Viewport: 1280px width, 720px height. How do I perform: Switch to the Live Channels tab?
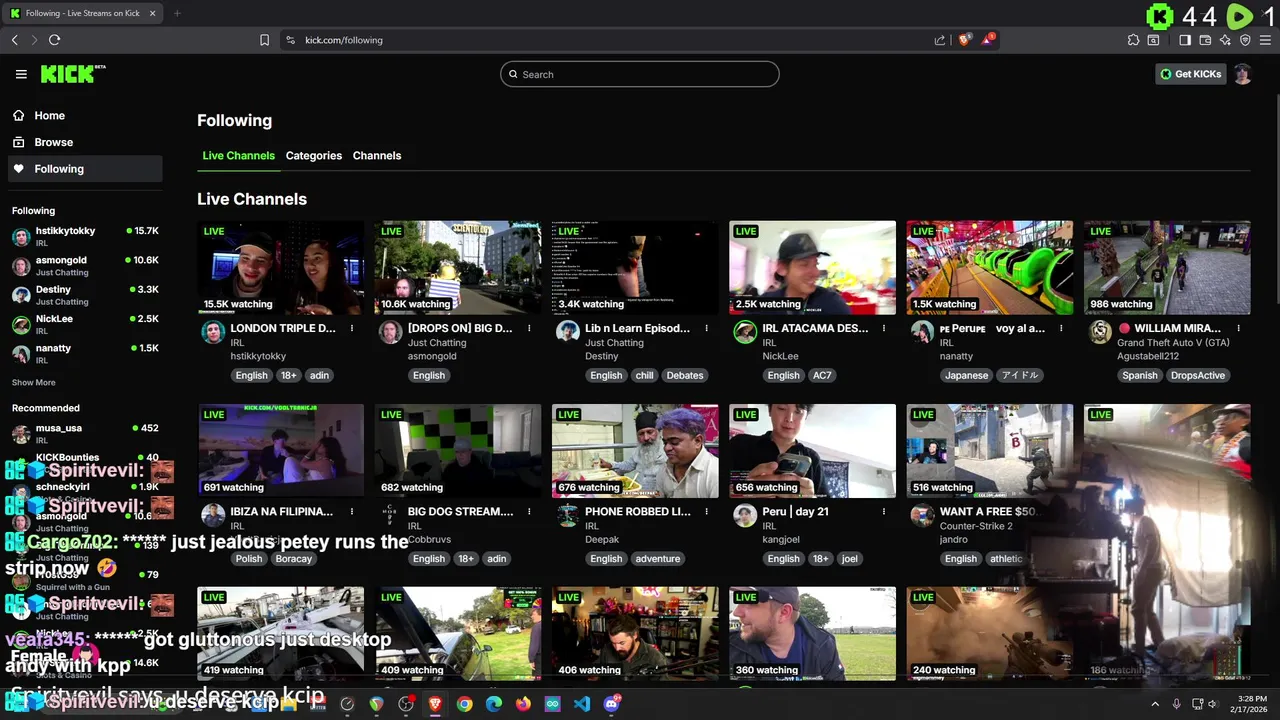[x=238, y=156]
